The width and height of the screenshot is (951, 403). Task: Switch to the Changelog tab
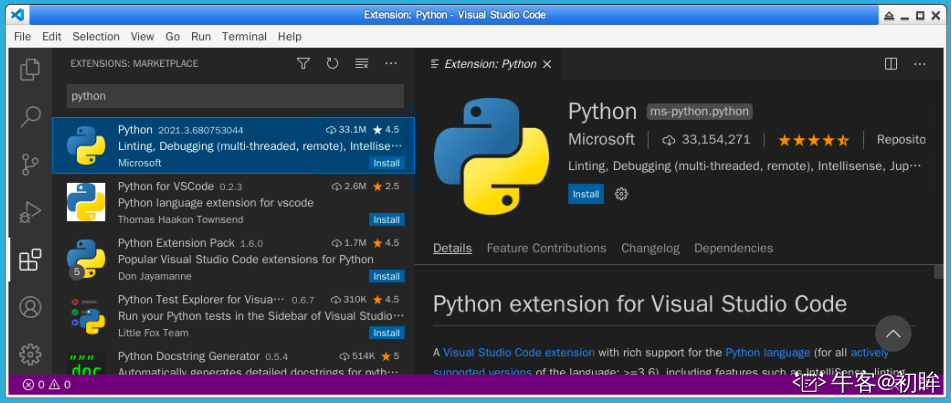point(650,248)
